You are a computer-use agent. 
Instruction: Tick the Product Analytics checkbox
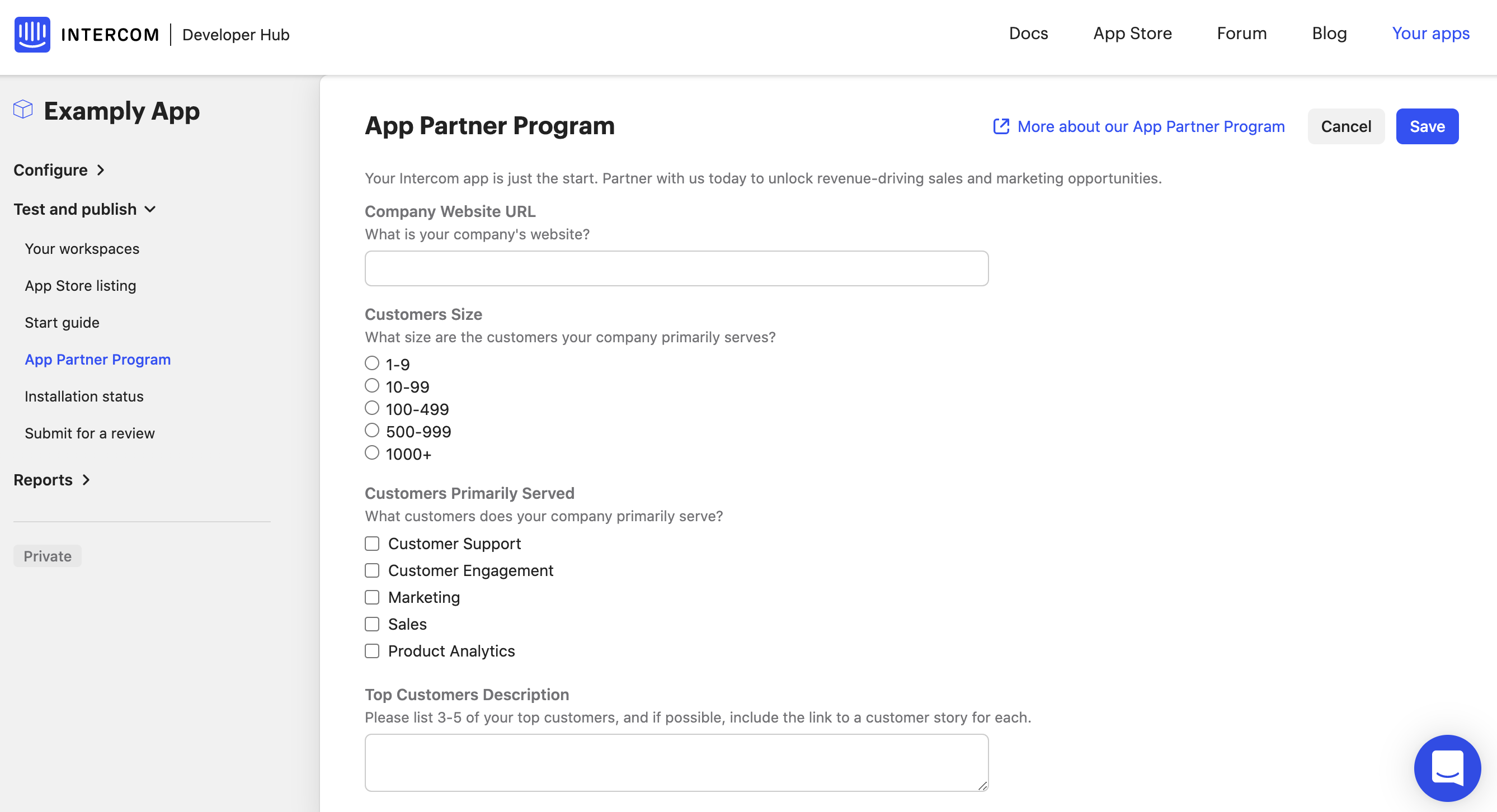coord(372,651)
